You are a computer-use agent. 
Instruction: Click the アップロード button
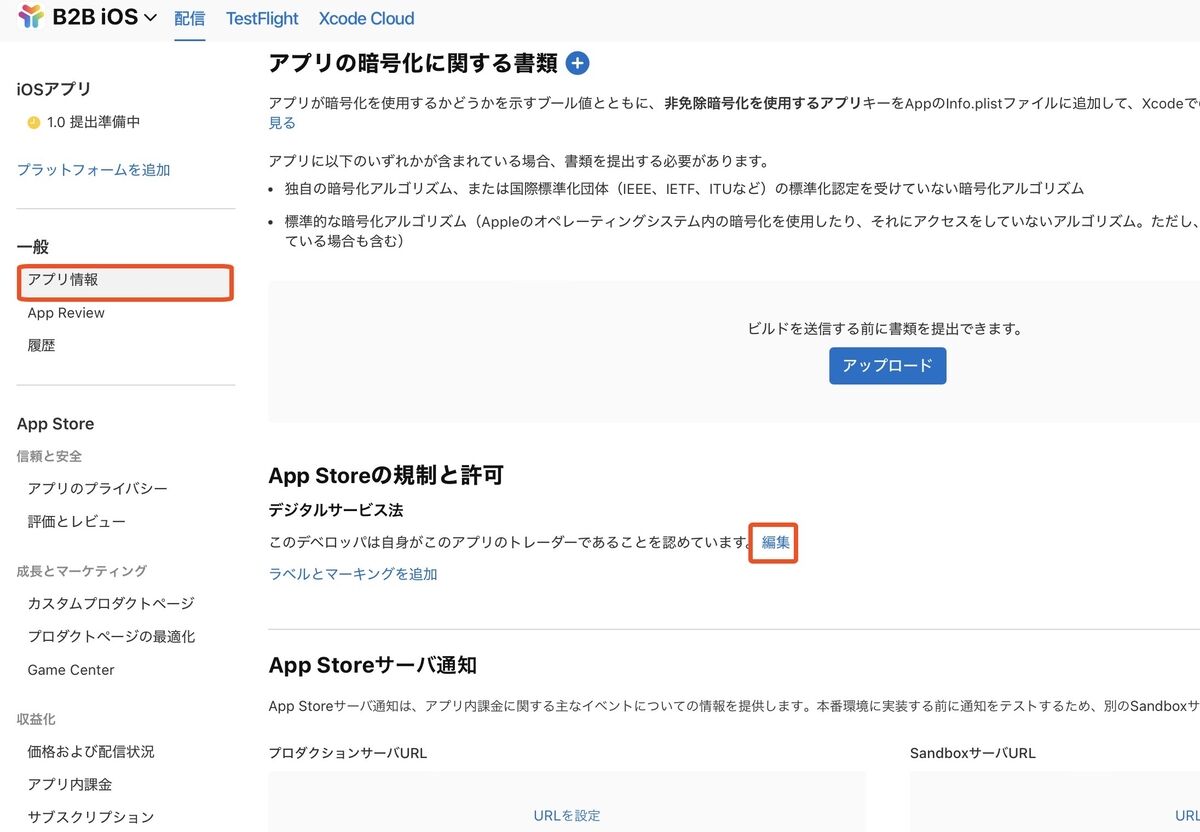point(887,366)
